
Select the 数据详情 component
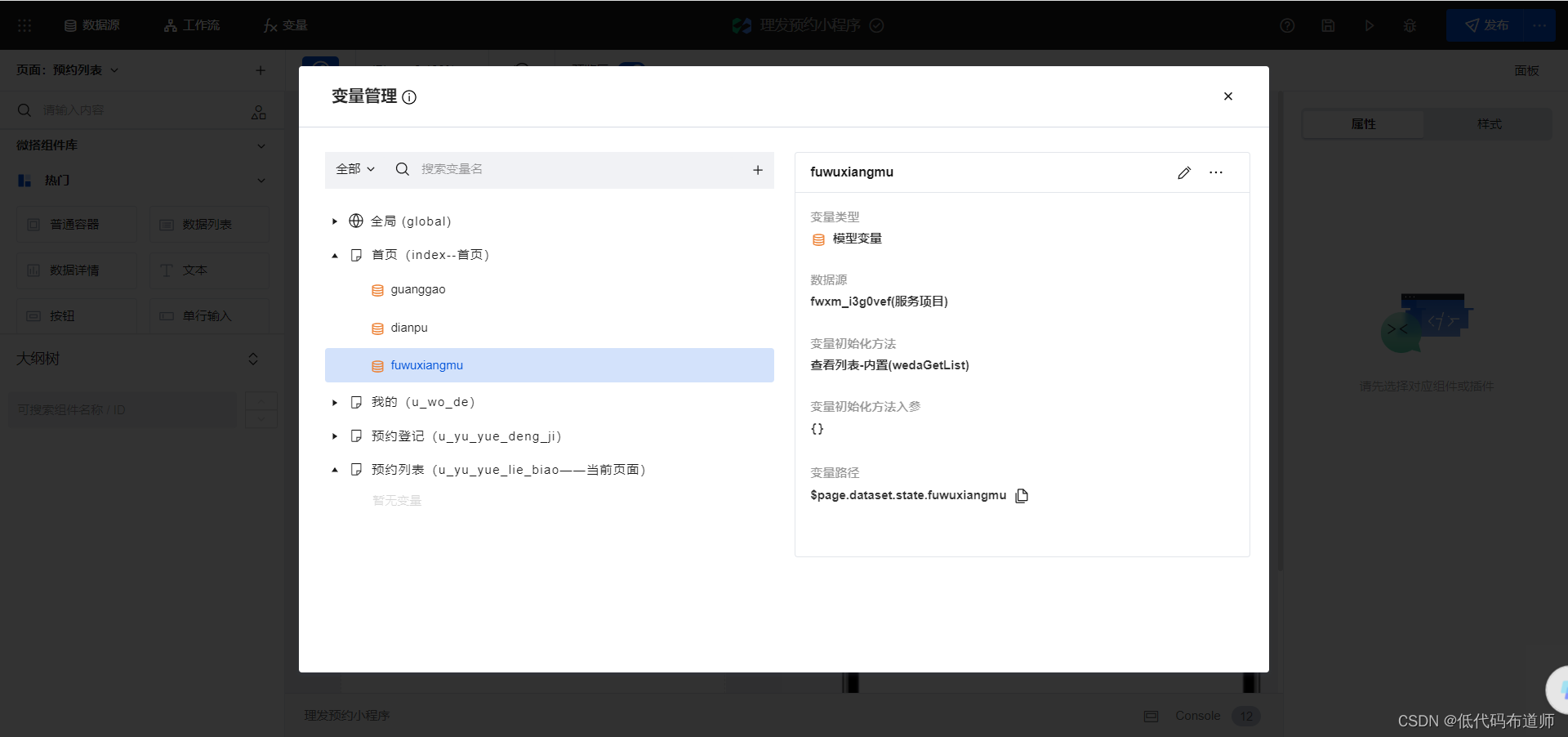click(x=77, y=270)
